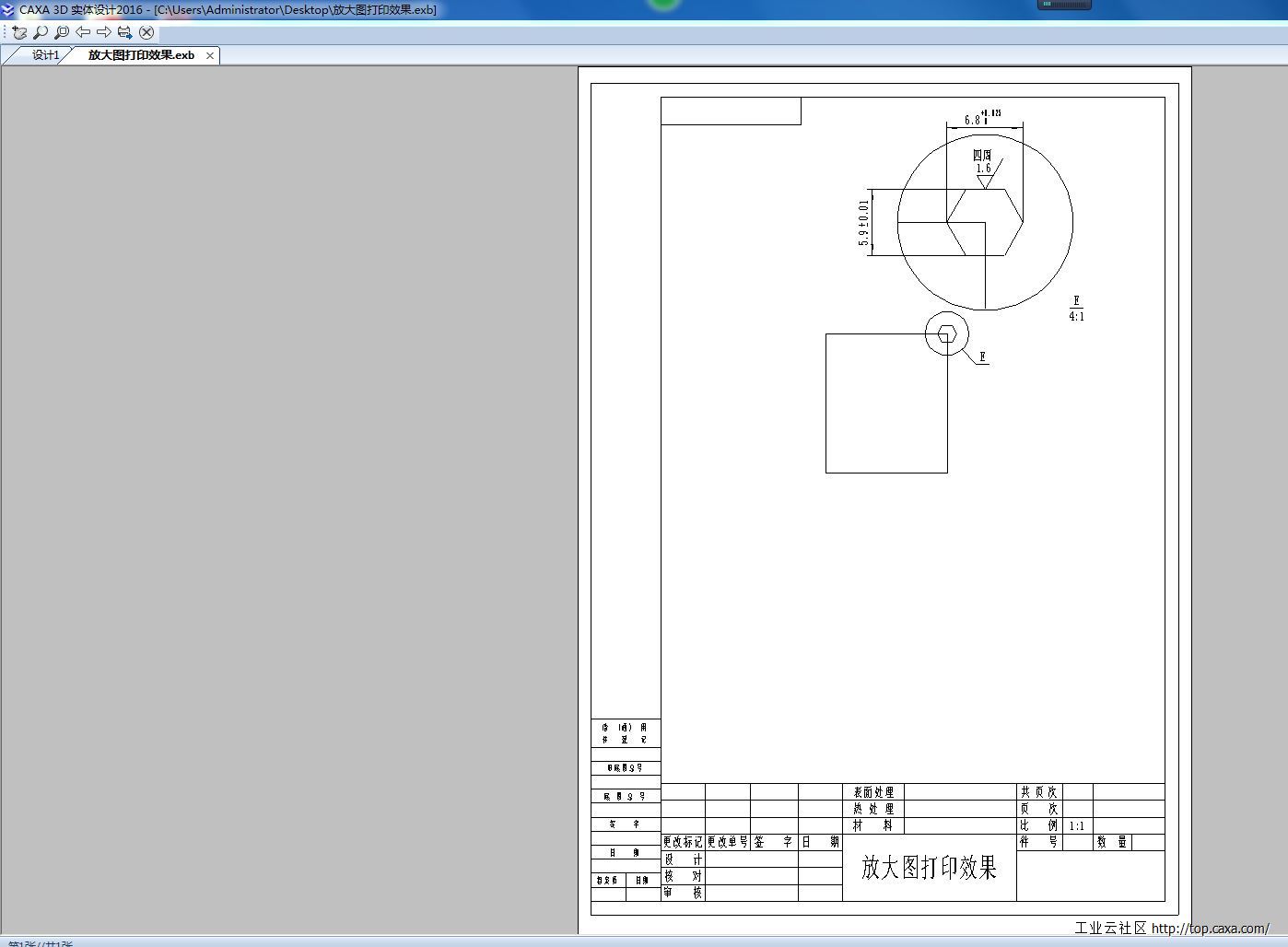The height and width of the screenshot is (947, 1288).
Task: Click the empty box at drawing top-left corner
Action: point(731,111)
